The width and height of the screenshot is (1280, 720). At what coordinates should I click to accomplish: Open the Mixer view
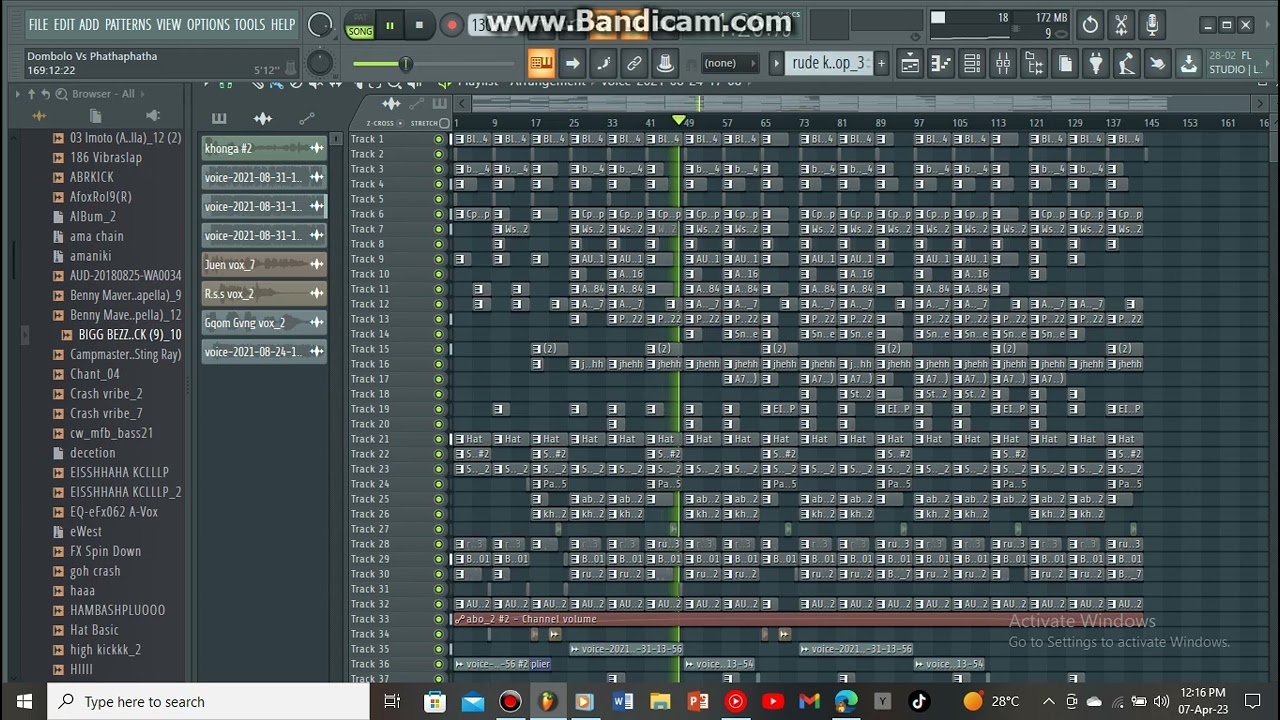[x=1003, y=64]
